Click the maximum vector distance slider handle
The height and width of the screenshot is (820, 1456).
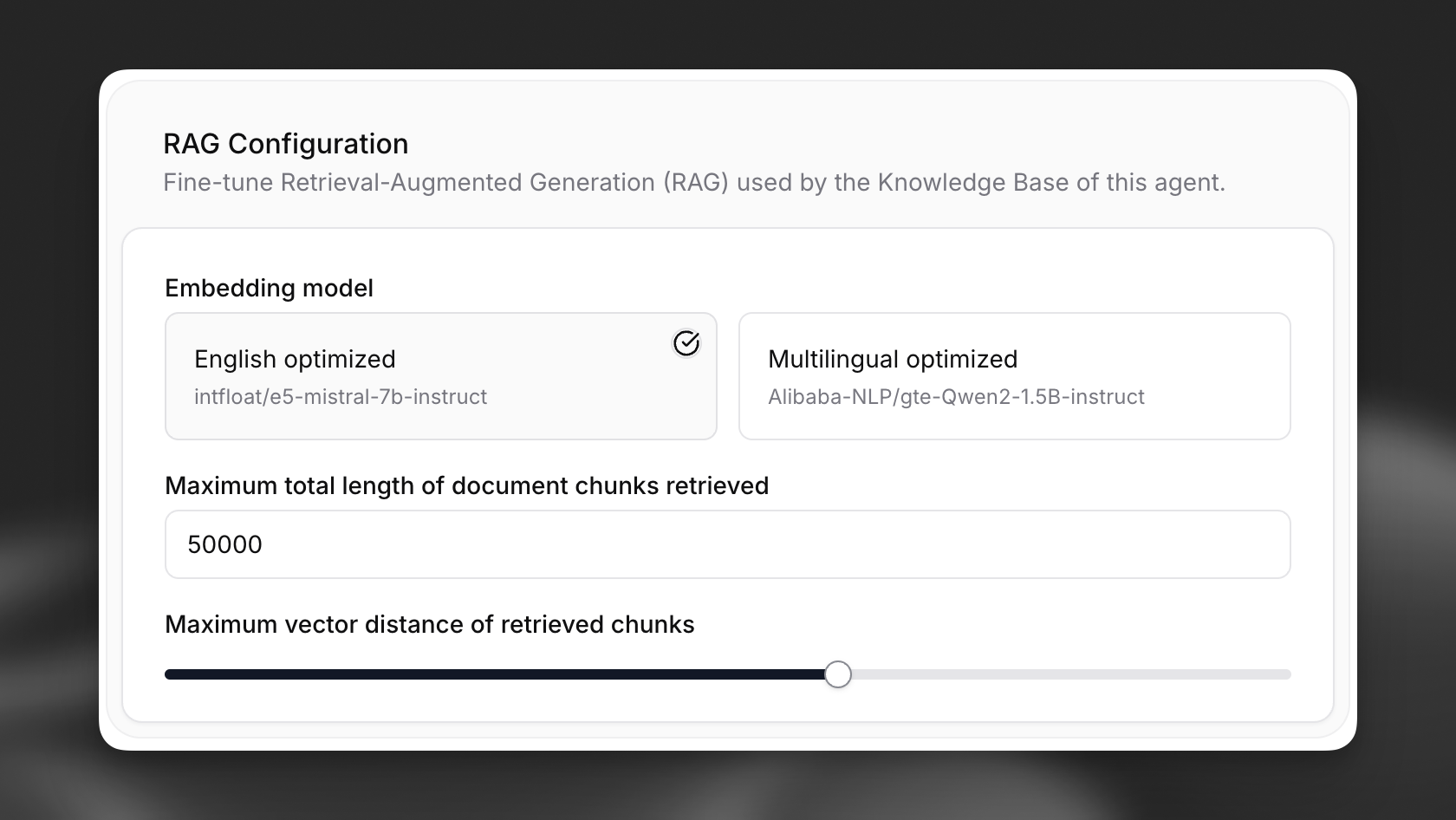pyautogui.click(x=837, y=674)
